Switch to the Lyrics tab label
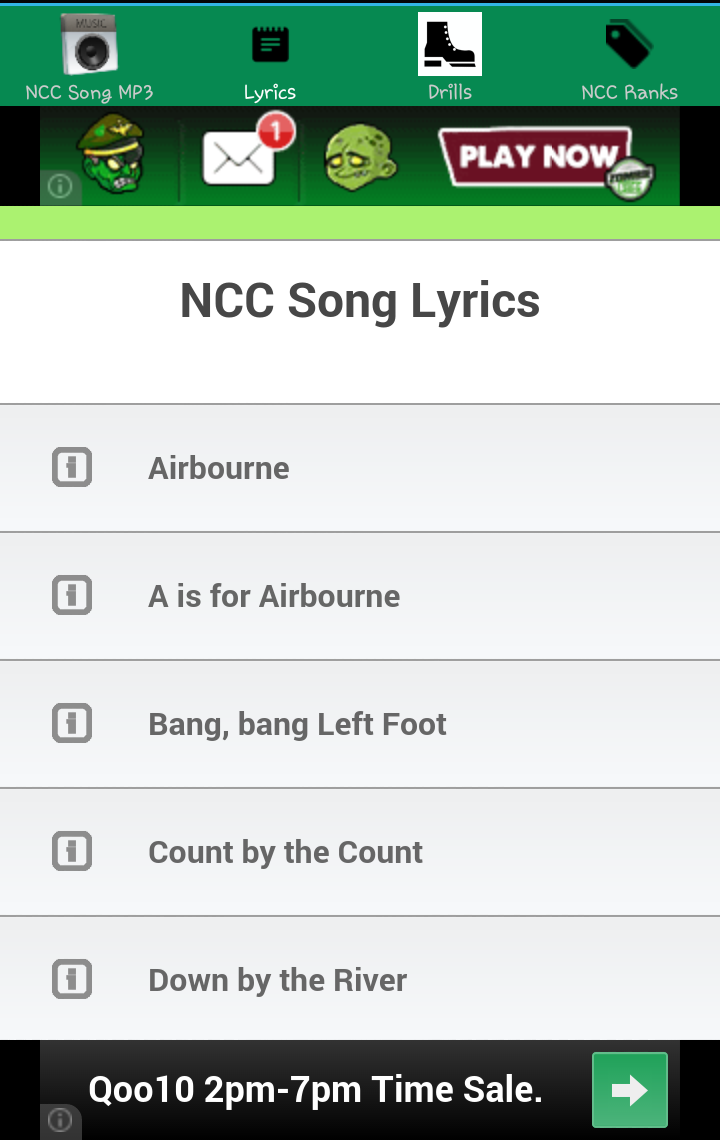 [x=269, y=92]
